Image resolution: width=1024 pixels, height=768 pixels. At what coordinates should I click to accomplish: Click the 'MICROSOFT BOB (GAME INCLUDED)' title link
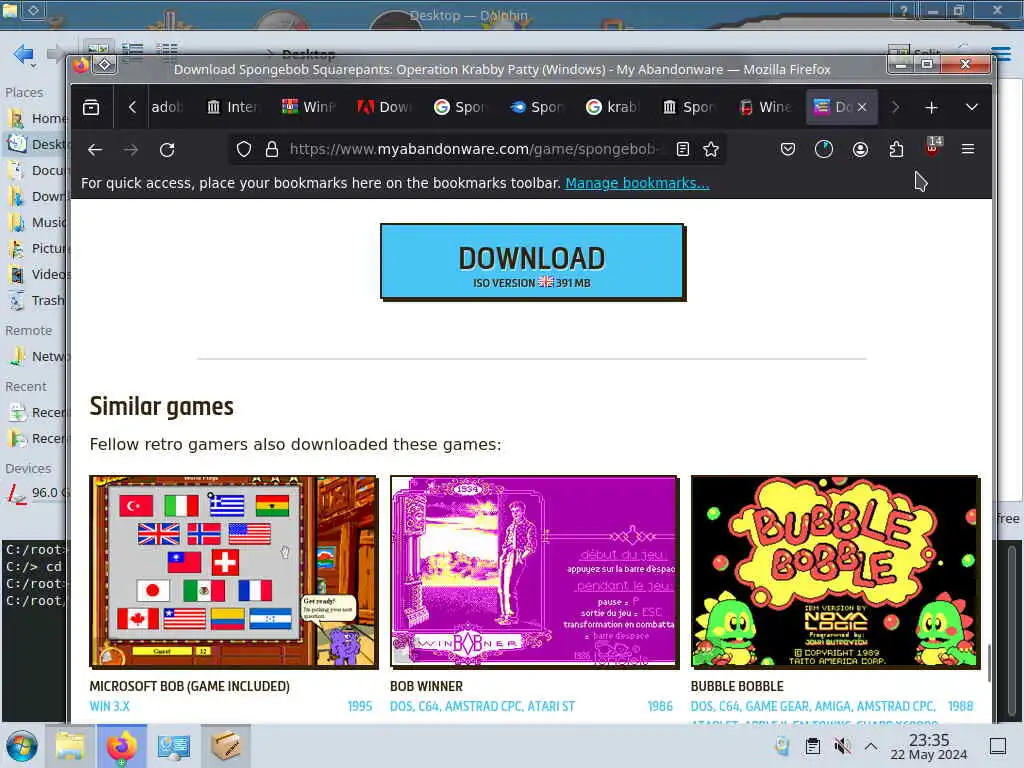pyautogui.click(x=189, y=686)
